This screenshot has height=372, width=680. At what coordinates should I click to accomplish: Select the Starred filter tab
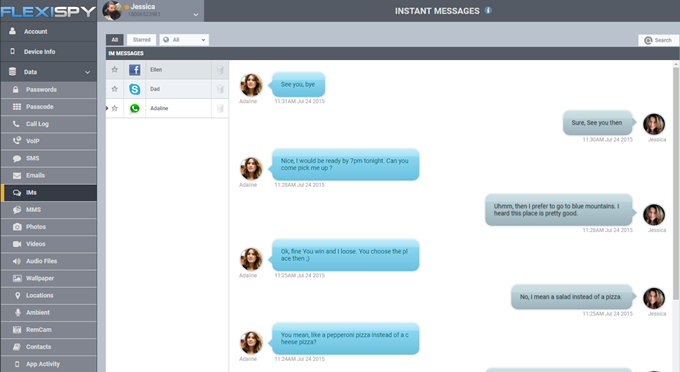(x=141, y=40)
